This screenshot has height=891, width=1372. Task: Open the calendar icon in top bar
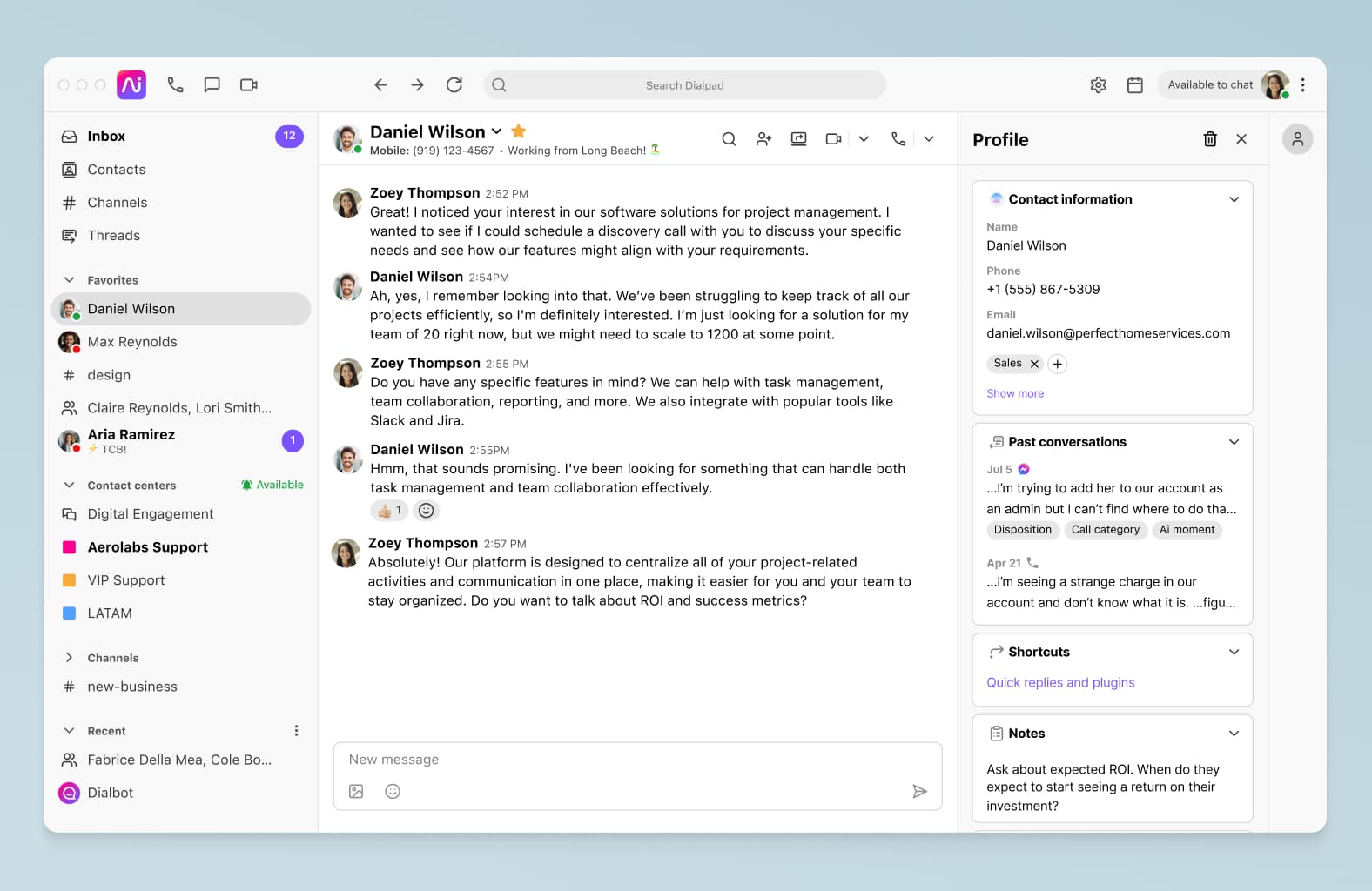(x=1134, y=85)
